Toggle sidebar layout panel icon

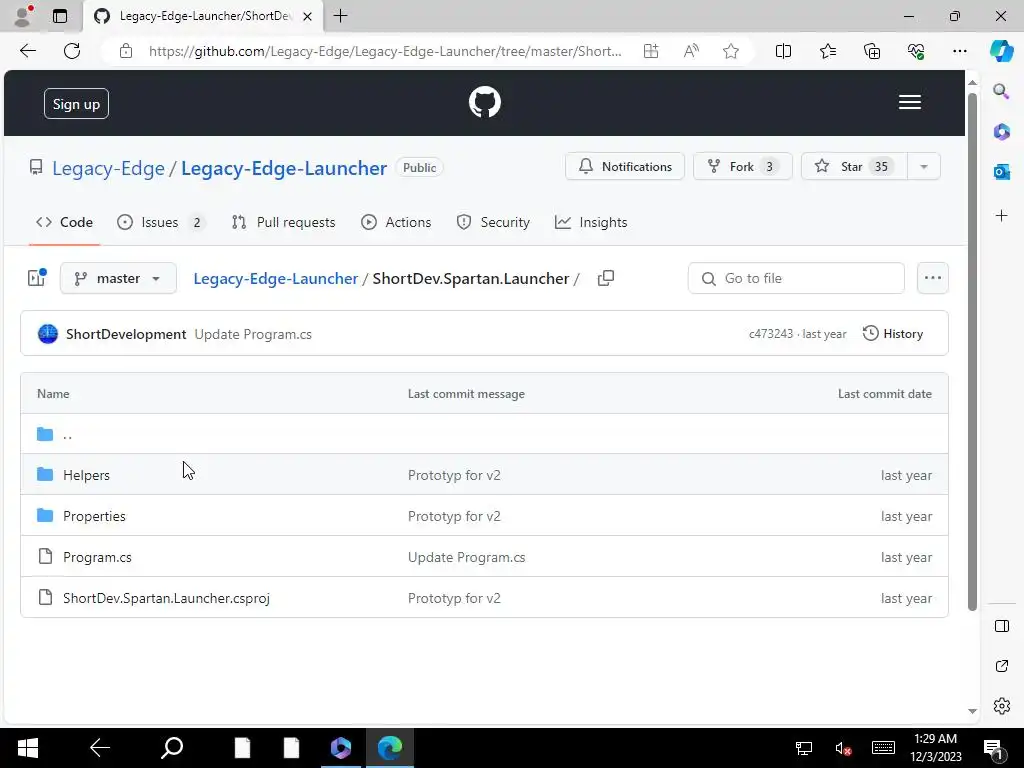point(1001,626)
